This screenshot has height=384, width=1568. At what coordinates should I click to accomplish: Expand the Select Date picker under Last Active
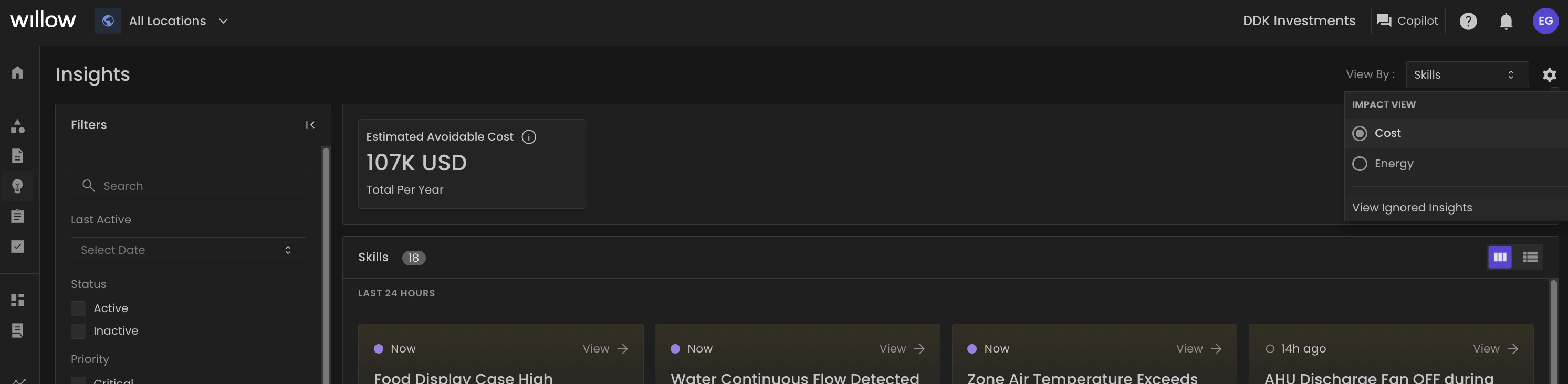[x=187, y=250]
